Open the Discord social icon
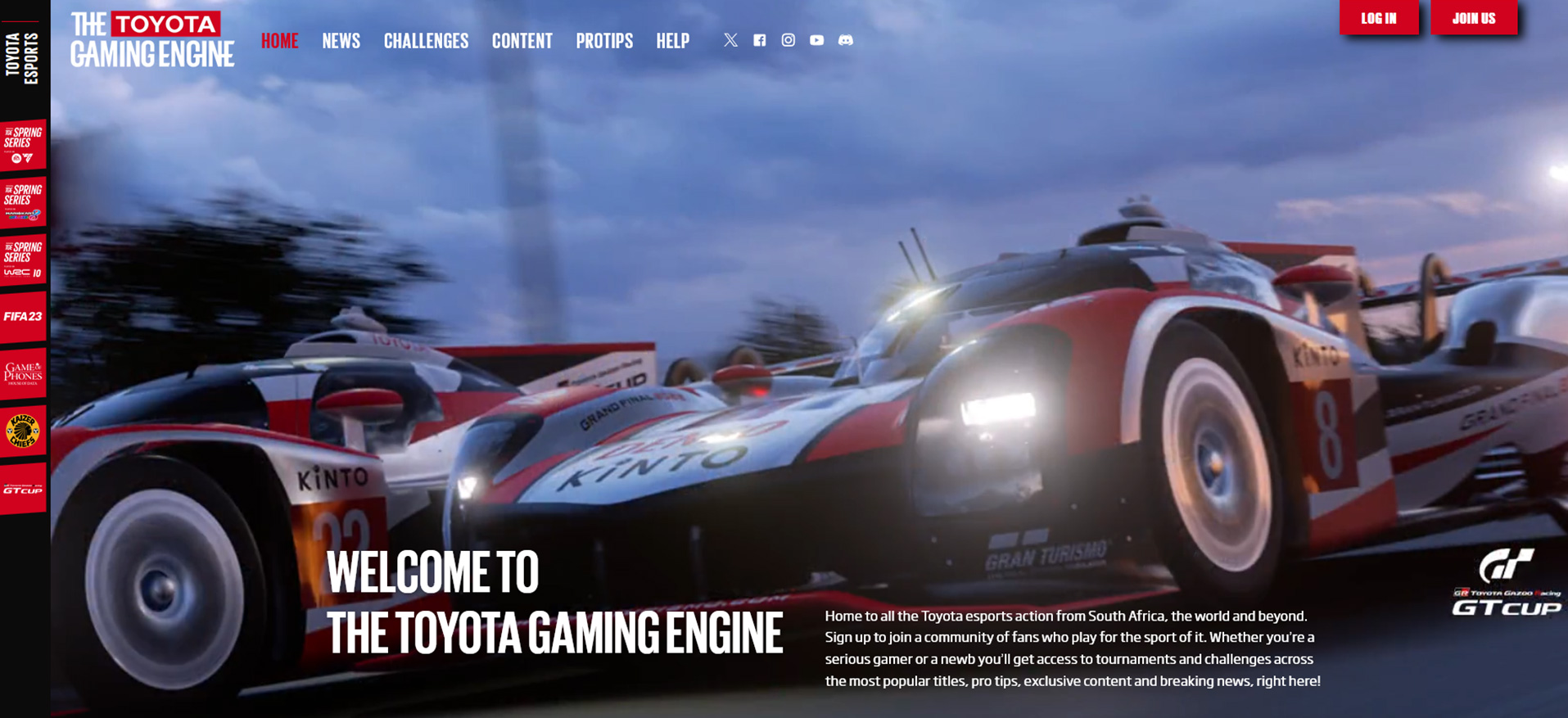Screen dimensions: 1568x718 (846, 40)
